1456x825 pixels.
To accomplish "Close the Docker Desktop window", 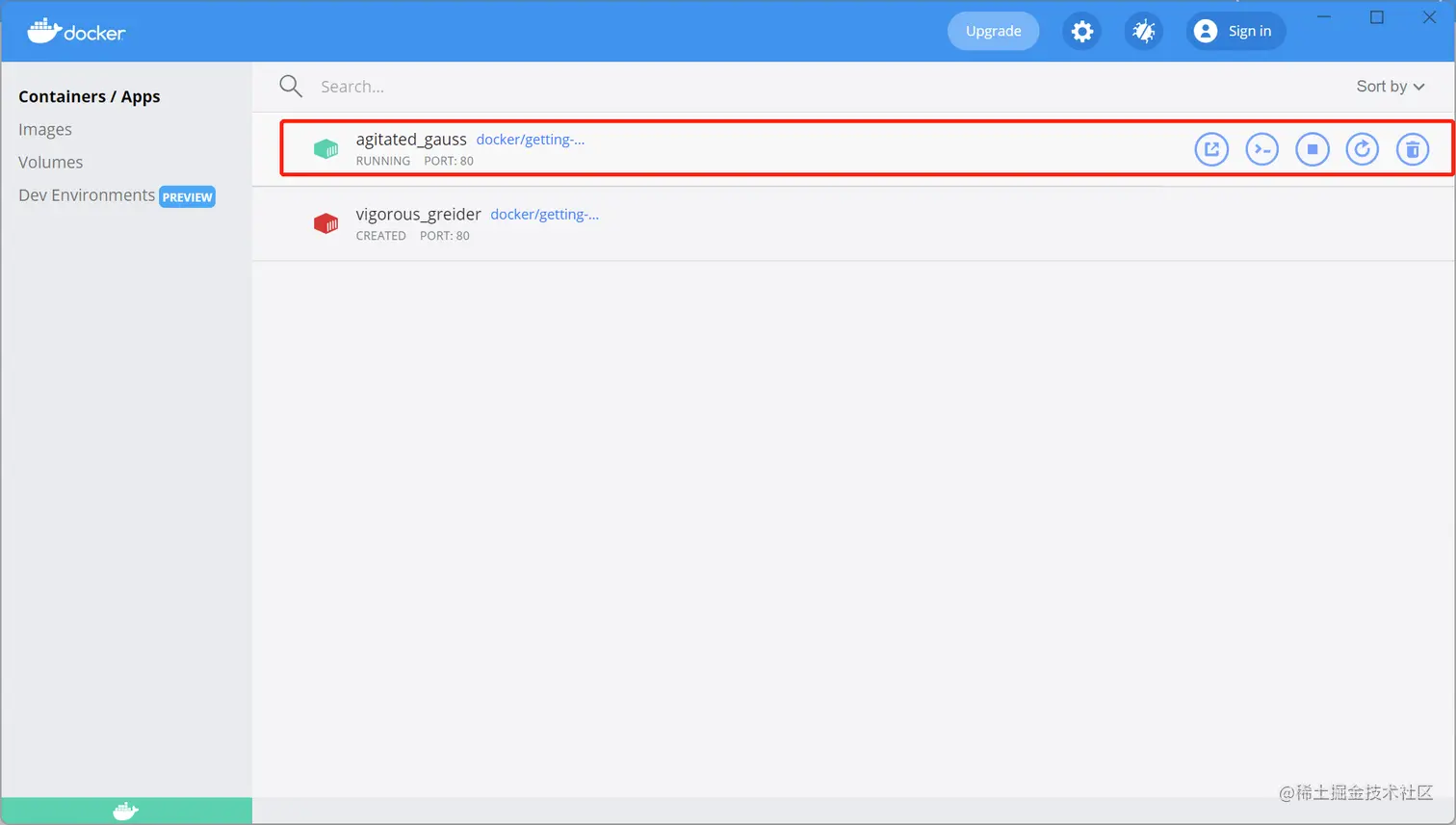I will (1429, 17).
